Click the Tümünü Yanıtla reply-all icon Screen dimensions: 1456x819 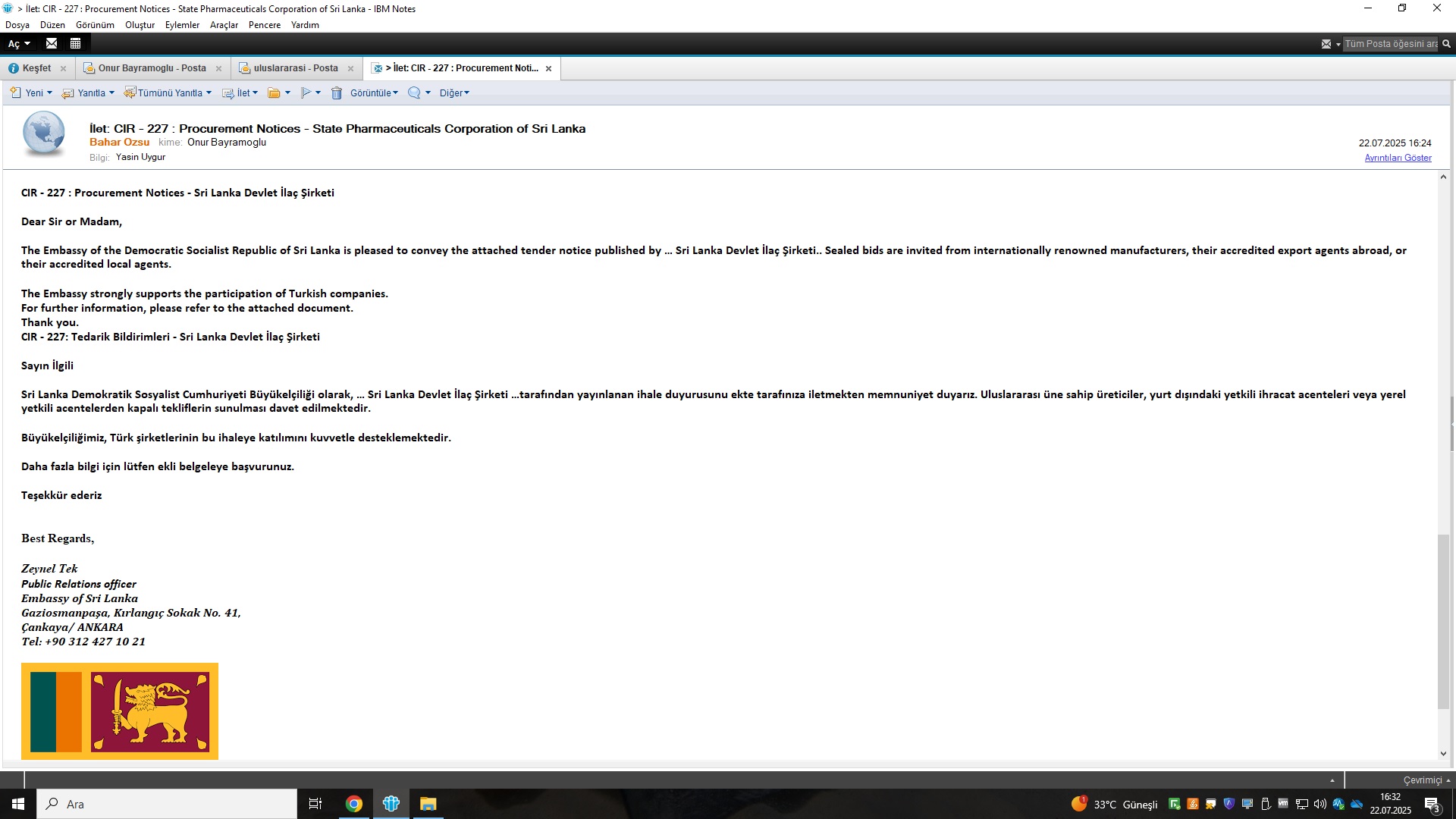(x=130, y=93)
